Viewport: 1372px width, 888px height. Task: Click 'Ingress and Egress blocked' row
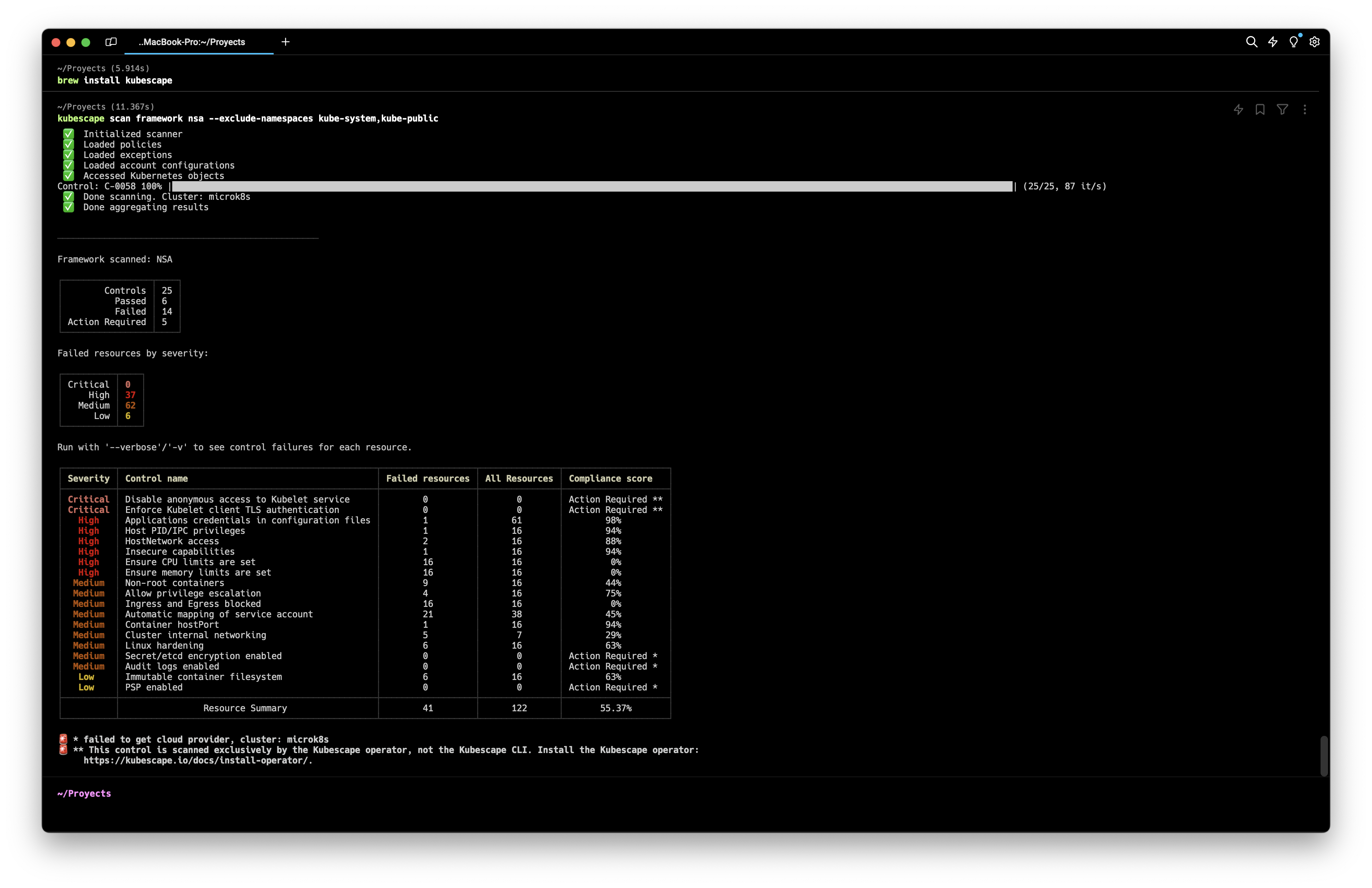[365, 604]
